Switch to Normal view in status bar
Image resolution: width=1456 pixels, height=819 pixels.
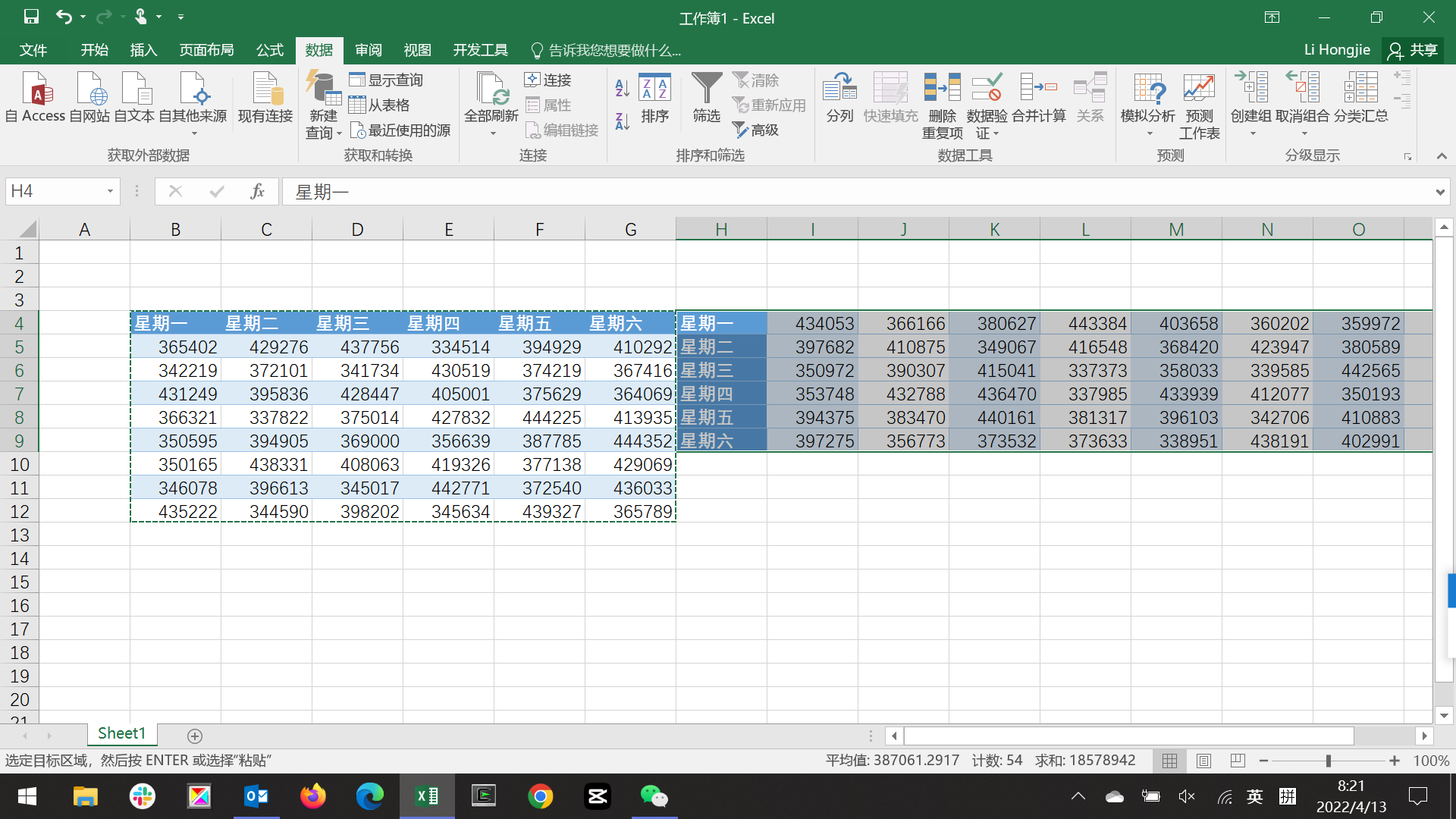tap(1169, 761)
